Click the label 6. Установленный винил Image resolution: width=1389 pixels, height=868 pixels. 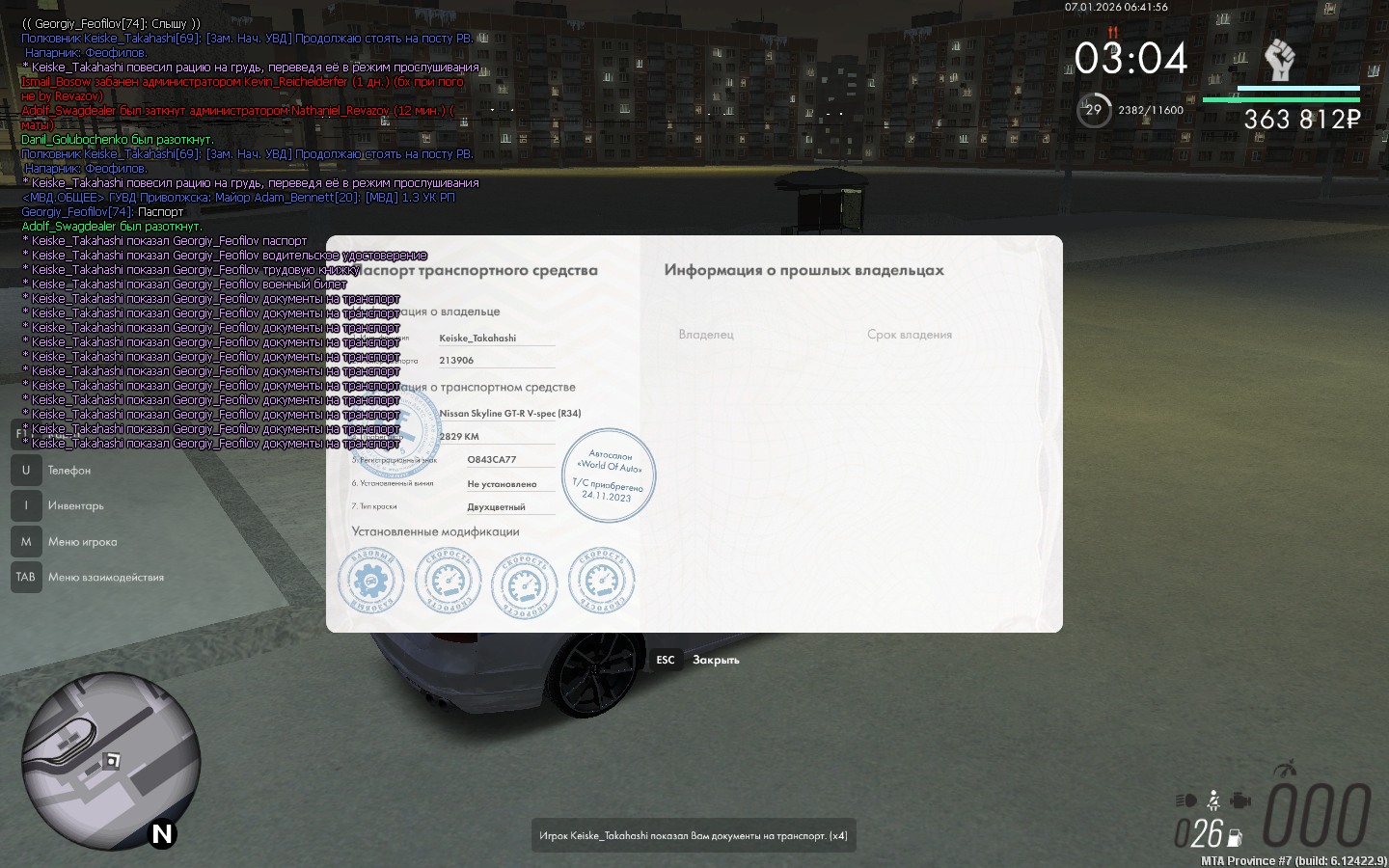coord(393,483)
